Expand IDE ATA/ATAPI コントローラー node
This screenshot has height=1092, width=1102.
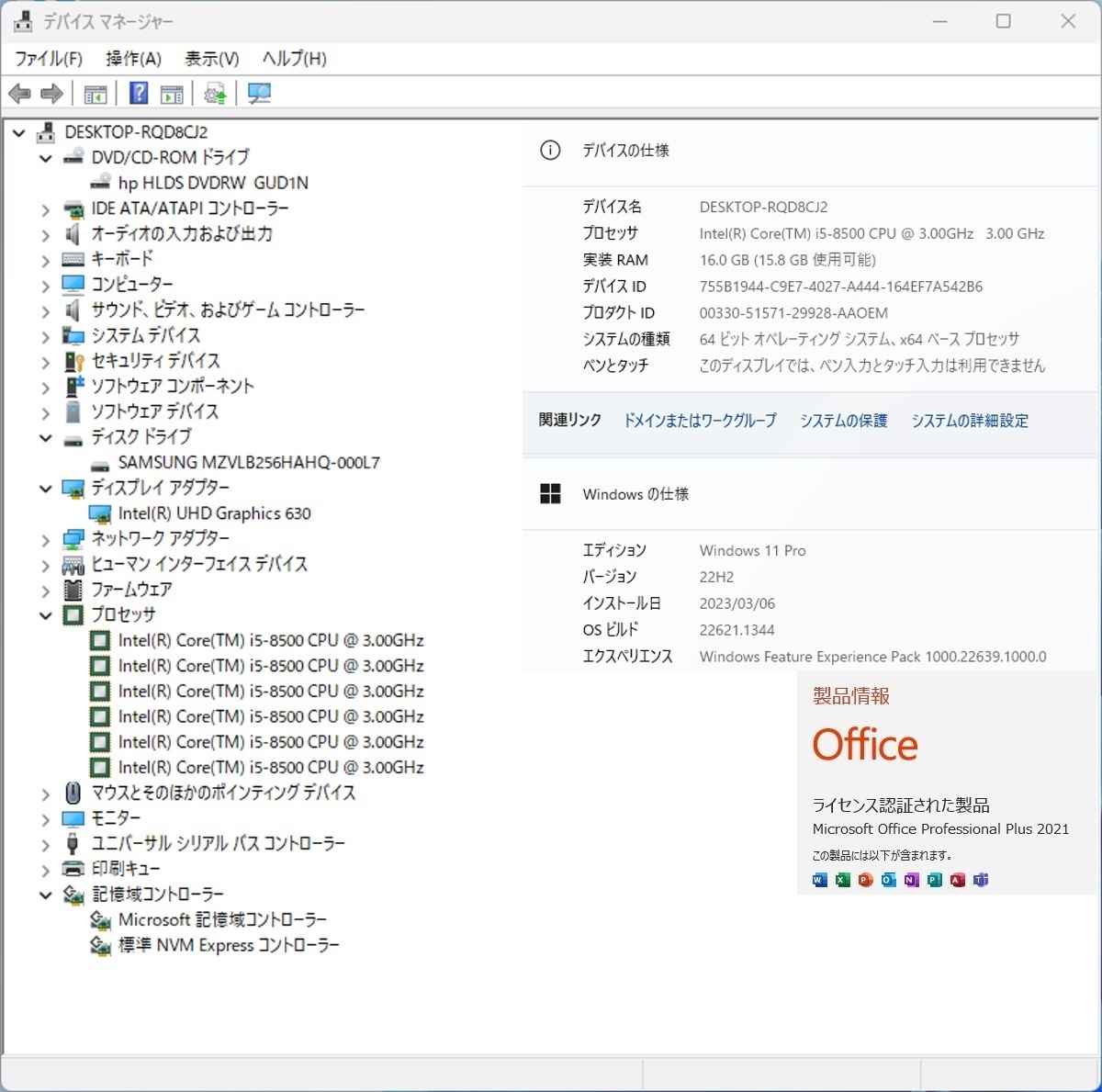pyautogui.click(x=46, y=210)
